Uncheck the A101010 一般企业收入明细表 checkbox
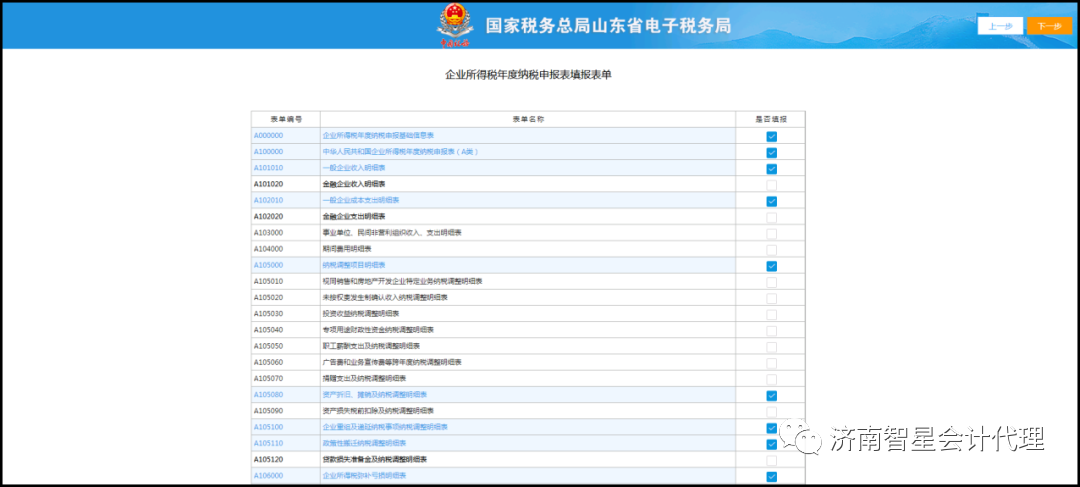 771,169
